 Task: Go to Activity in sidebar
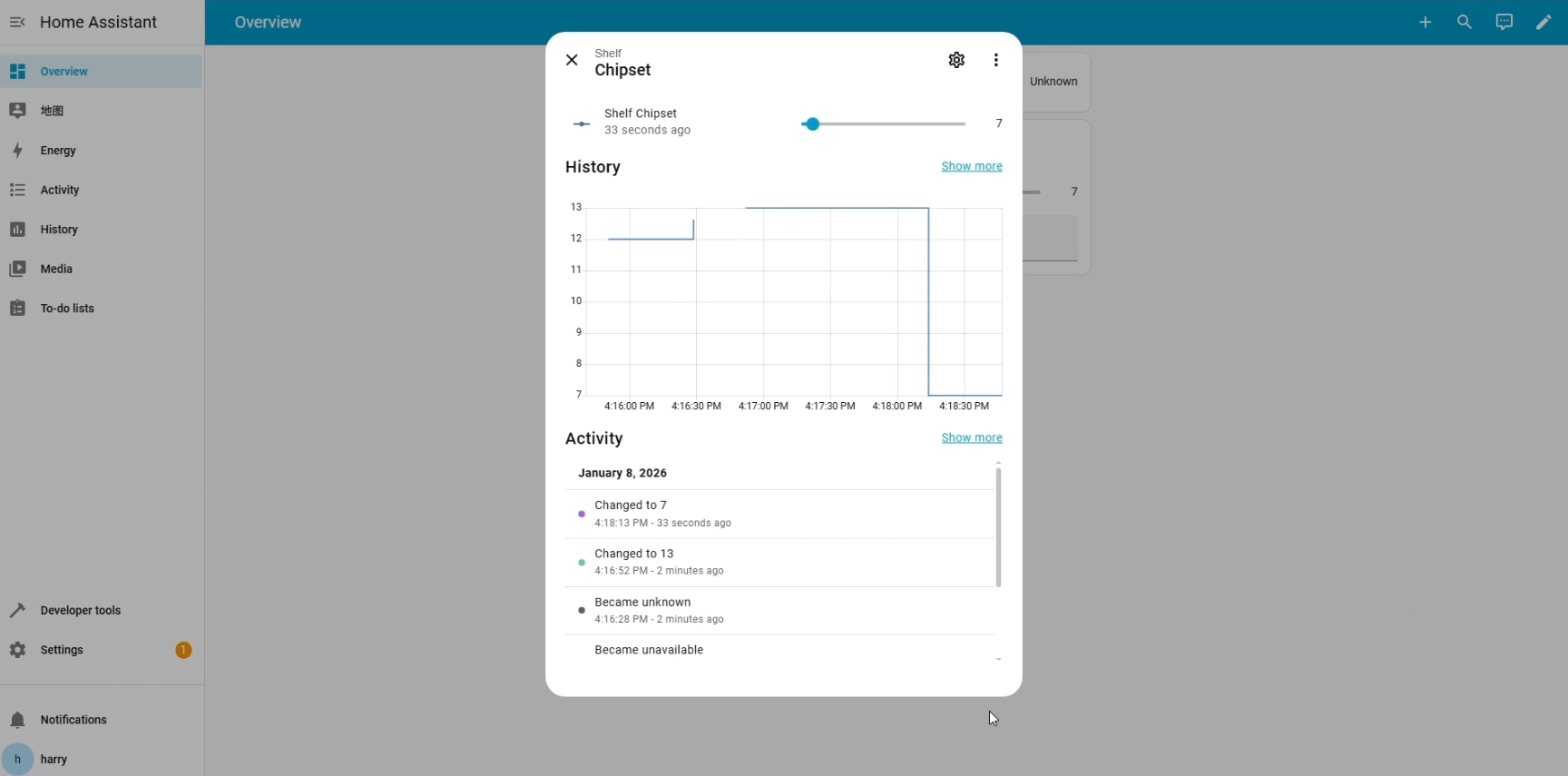click(60, 190)
